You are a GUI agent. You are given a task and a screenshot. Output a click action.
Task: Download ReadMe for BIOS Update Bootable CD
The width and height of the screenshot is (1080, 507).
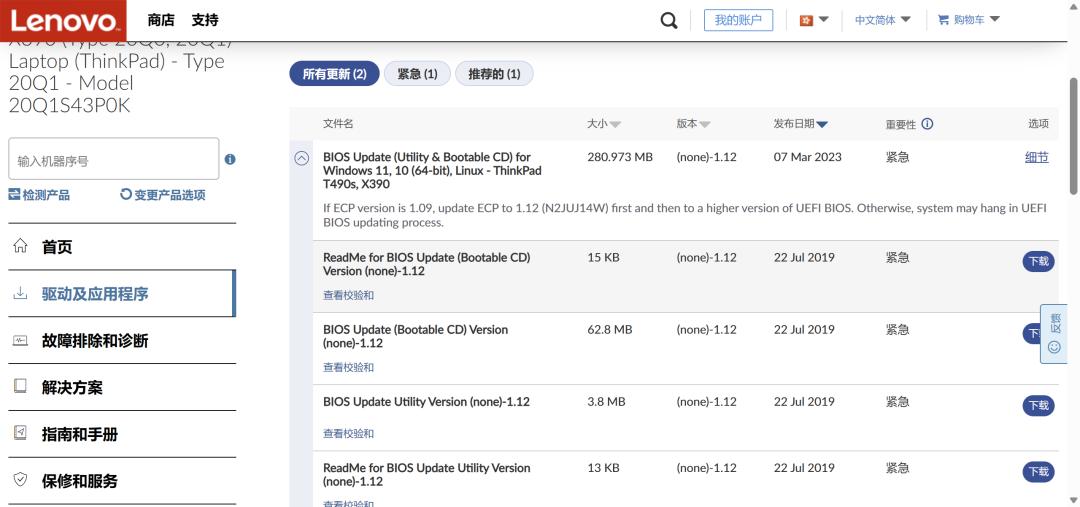pos(1038,261)
